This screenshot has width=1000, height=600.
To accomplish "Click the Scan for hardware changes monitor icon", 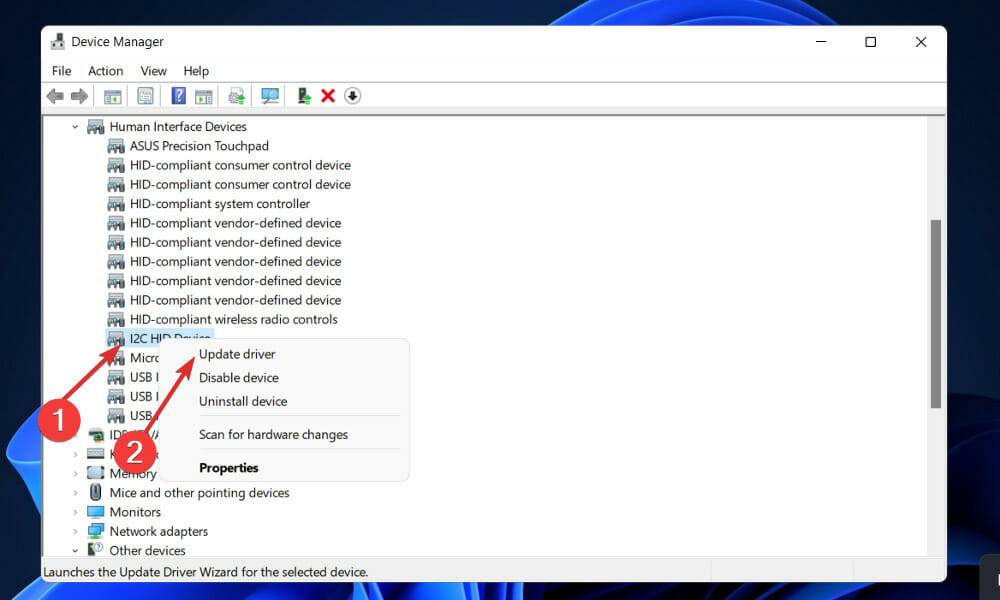I will 269,96.
